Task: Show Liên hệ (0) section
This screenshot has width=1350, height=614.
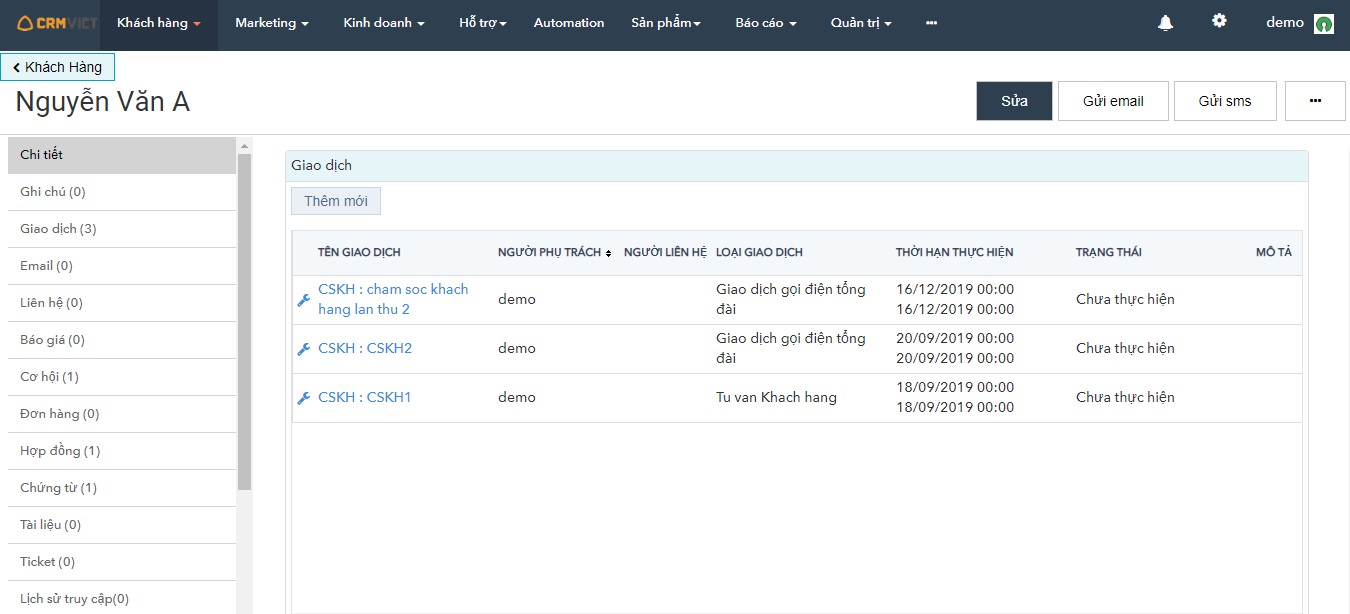Action: point(122,303)
